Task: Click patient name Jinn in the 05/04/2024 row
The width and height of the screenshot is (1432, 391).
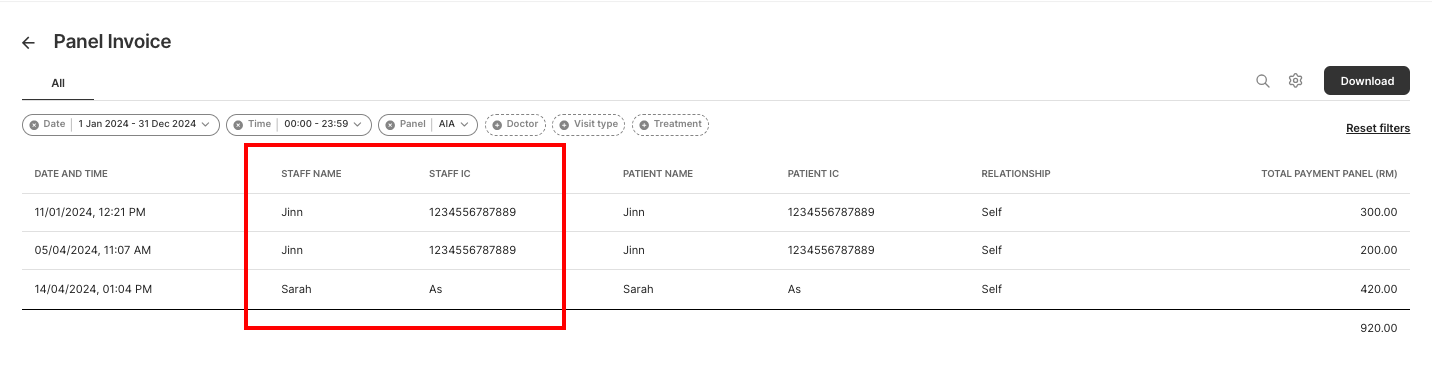Action: [634, 250]
